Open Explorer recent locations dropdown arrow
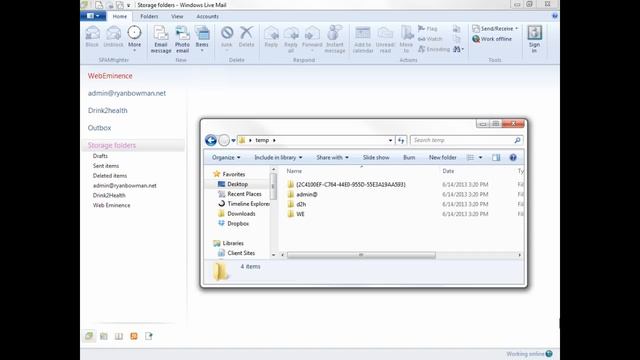The height and width of the screenshot is (360, 640). [233, 140]
